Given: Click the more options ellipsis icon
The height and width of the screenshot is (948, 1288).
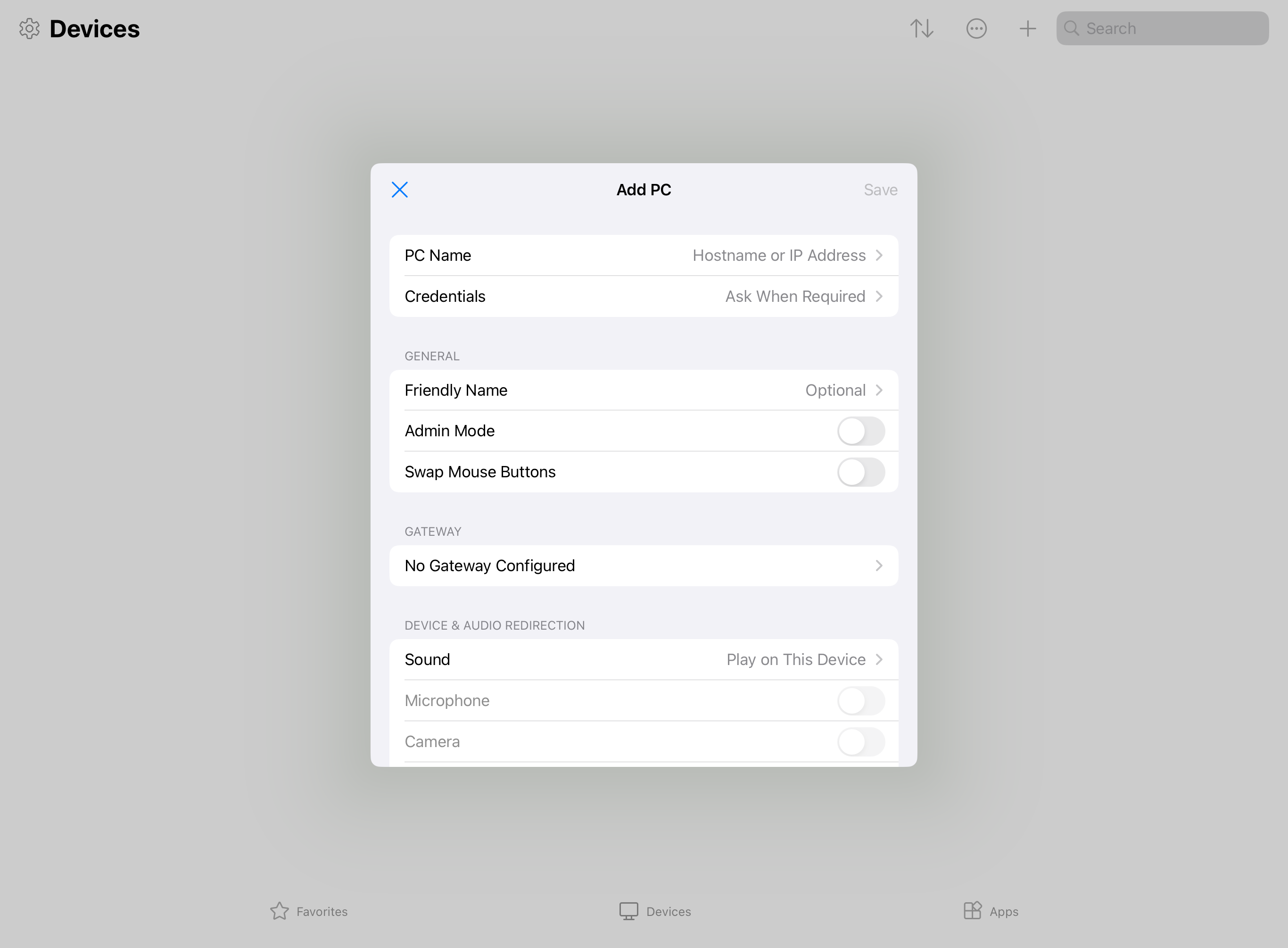Looking at the screenshot, I should pos(976,28).
